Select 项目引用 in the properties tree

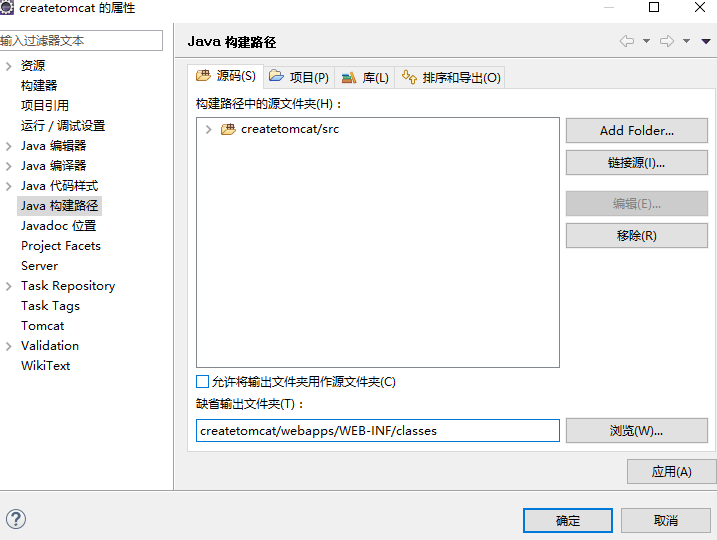coord(45,106)
